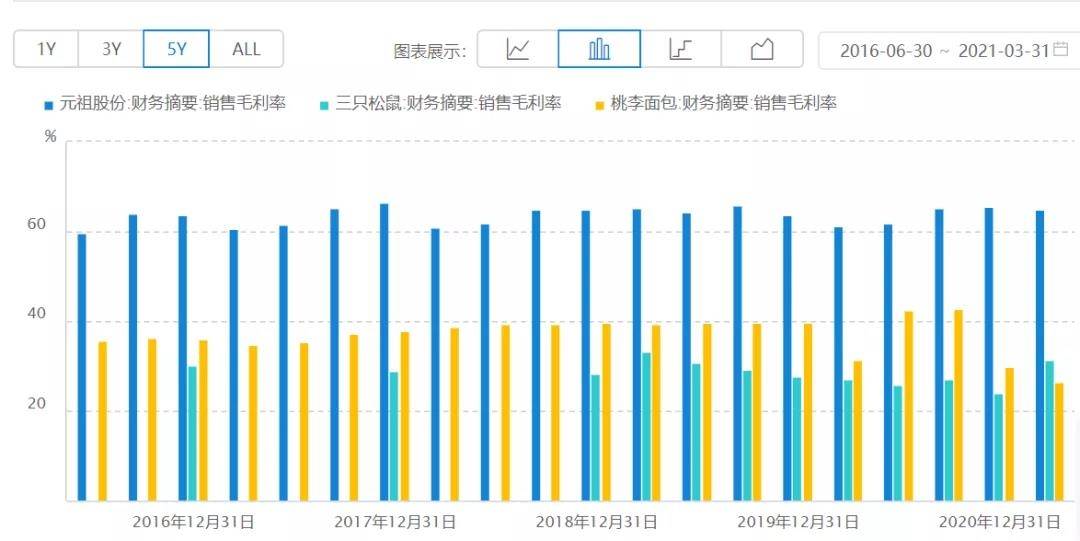Screen dimensions: 1080x541
Task: Switch to area chart display
Action: click(762, 49)
